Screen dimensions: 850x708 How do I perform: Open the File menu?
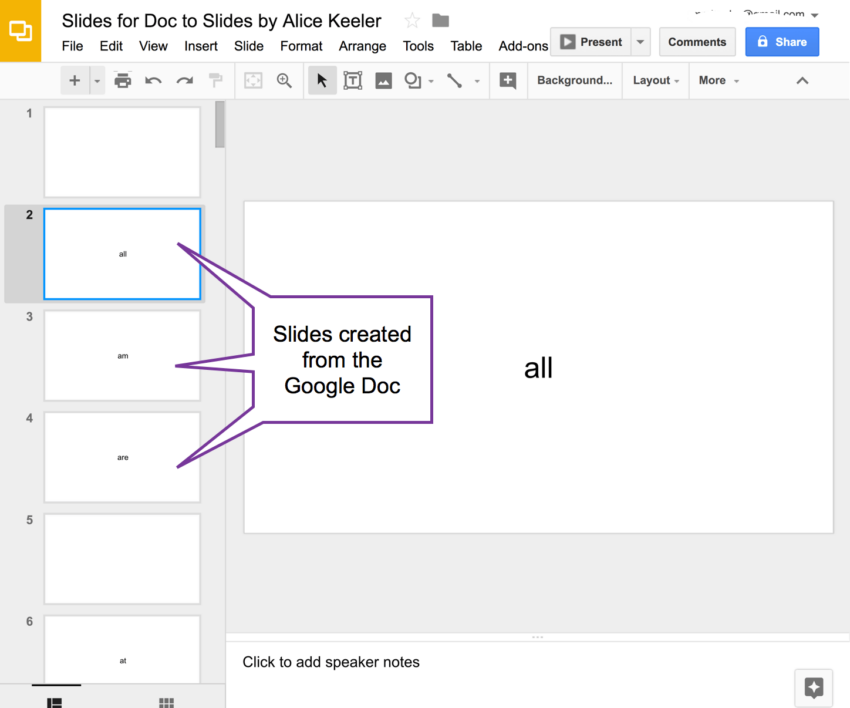(72, 46)
